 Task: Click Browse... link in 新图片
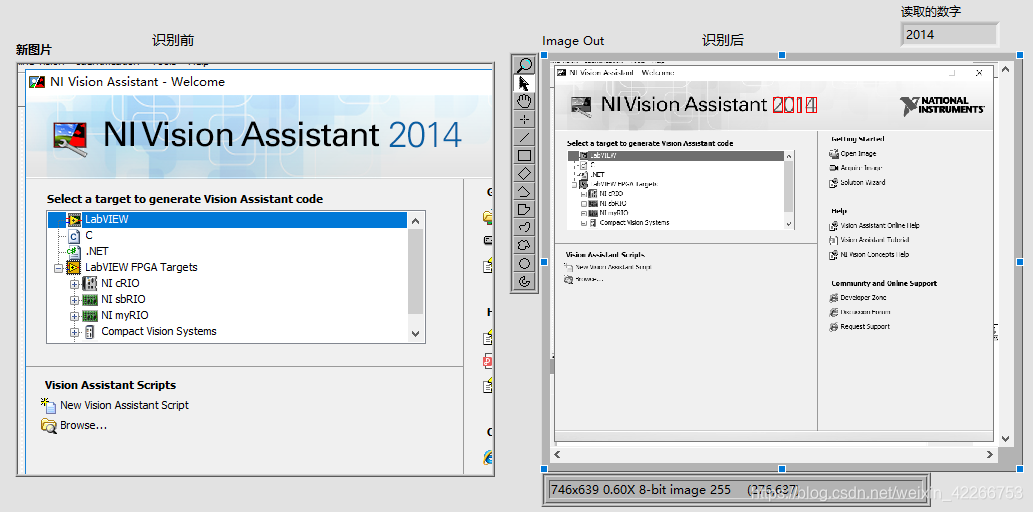coord(83,426)
